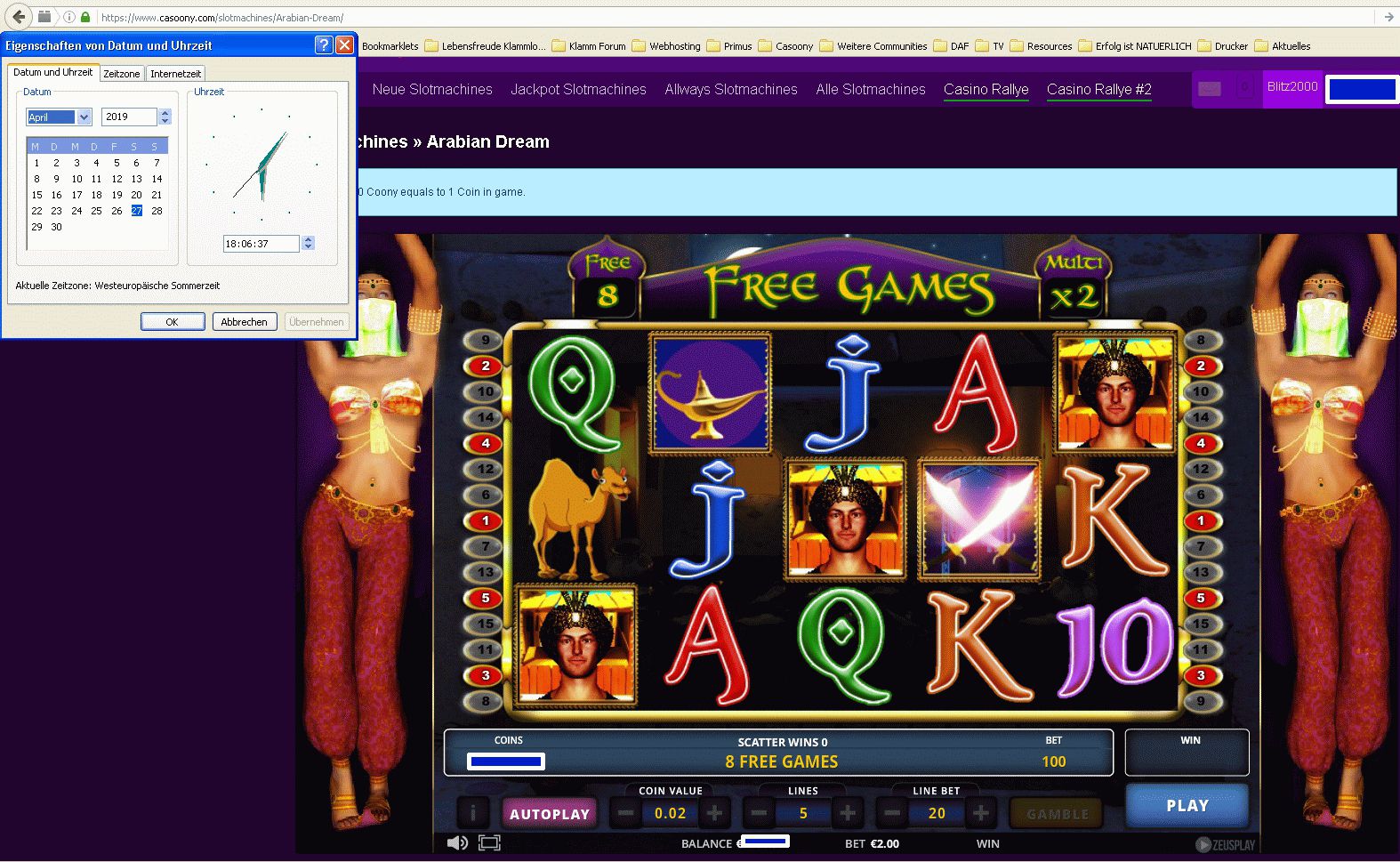Select day 15 in the calendar

(x=36, y=195)
